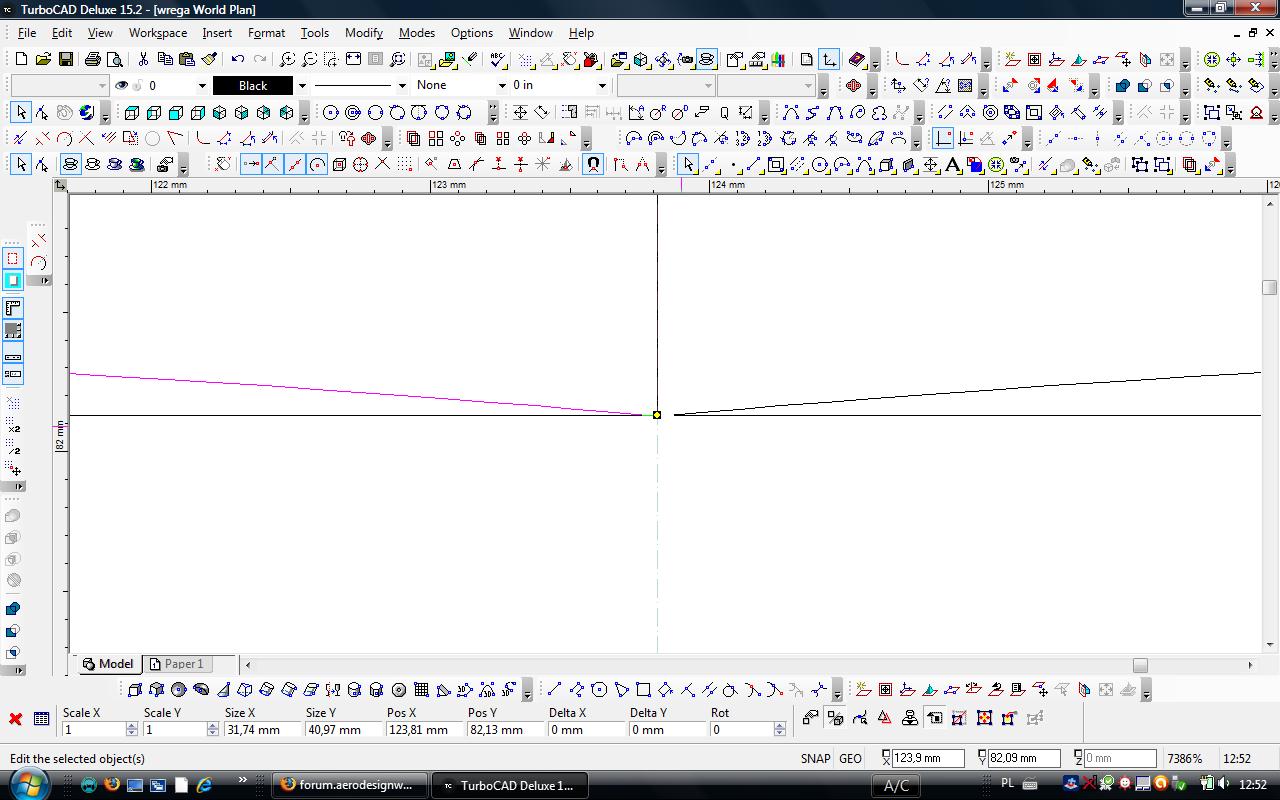
Task: Toggle the magnetic point snap icon
Action: point(593,165)
